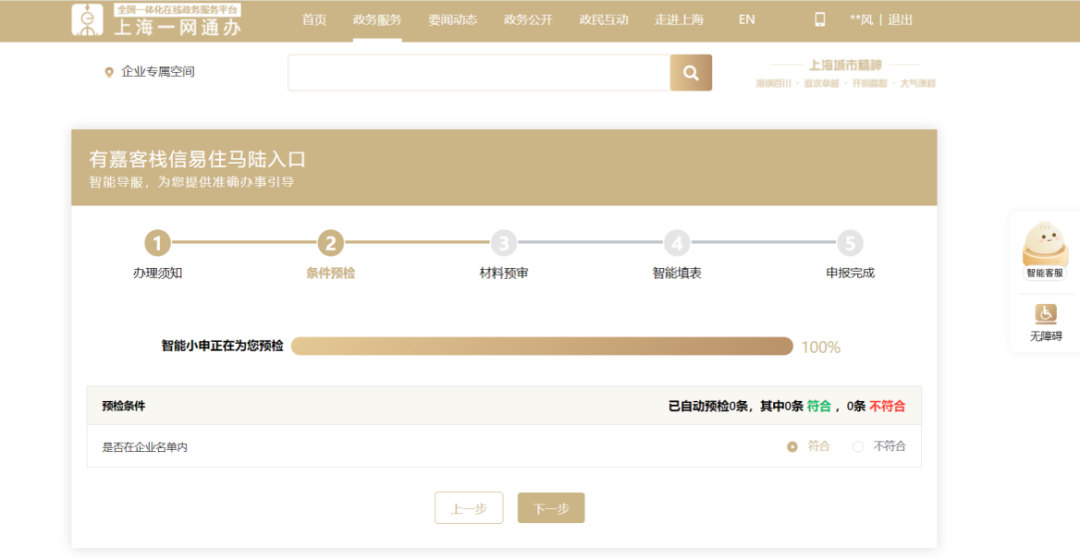The height and width of the screenshot is (560, 1080).
Task: Click step 1 办理须知 circle
Action: 157,243
